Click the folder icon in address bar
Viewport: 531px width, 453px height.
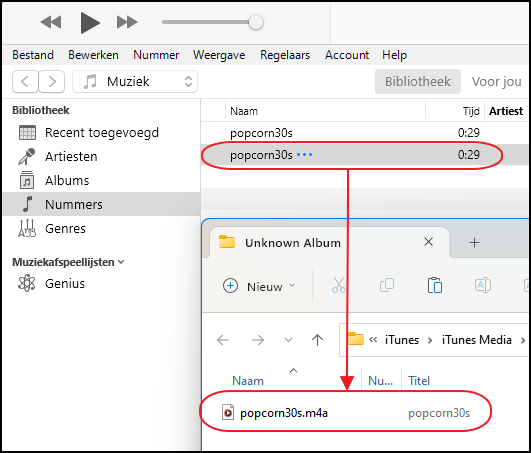click(356, 339)
